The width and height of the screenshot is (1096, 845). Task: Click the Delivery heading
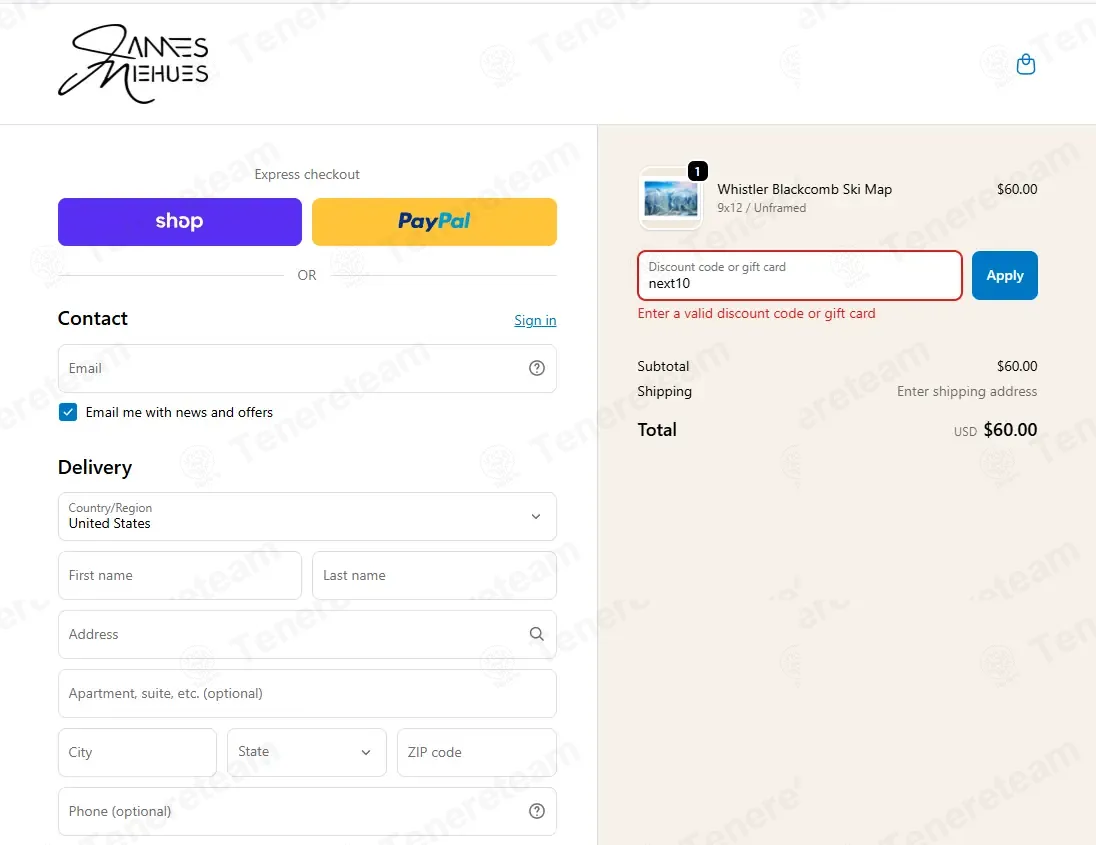(95, 467)
